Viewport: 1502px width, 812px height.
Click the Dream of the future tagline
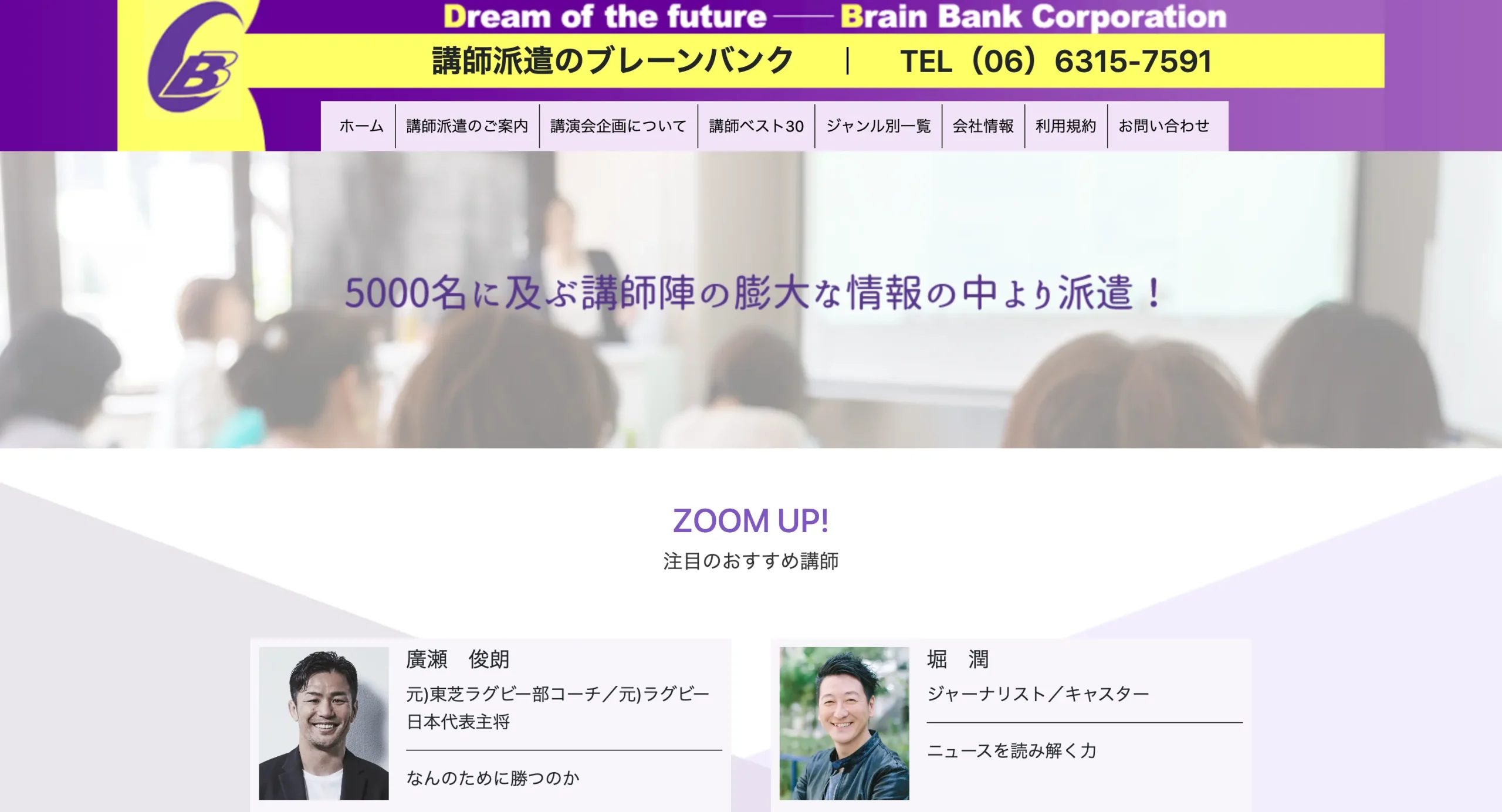pos(604,16)
